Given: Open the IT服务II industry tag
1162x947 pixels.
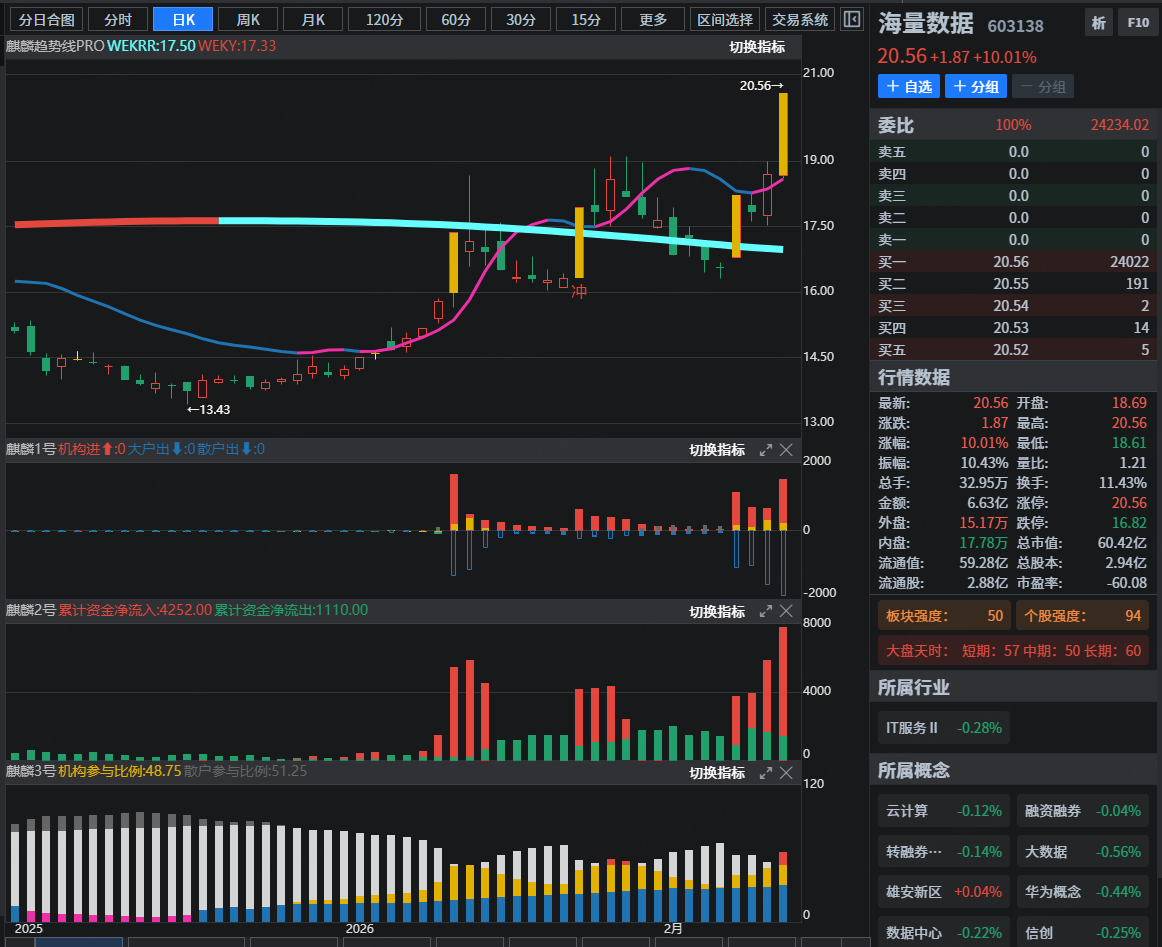Looking at the screenshot, I should [943, 728].
